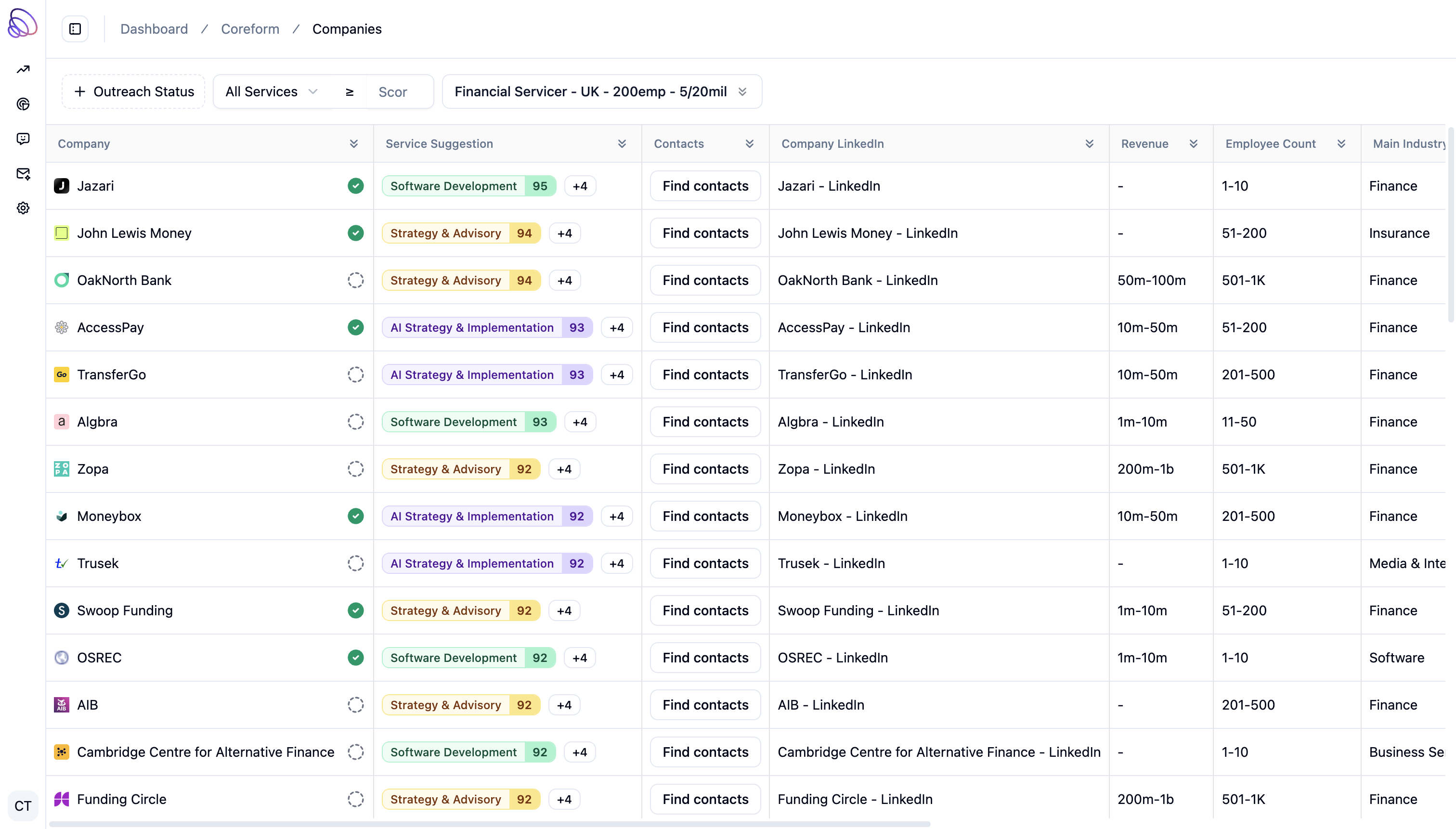Add Outreach Status filter
Screen dimensions: 1456x829
(134, 91)
